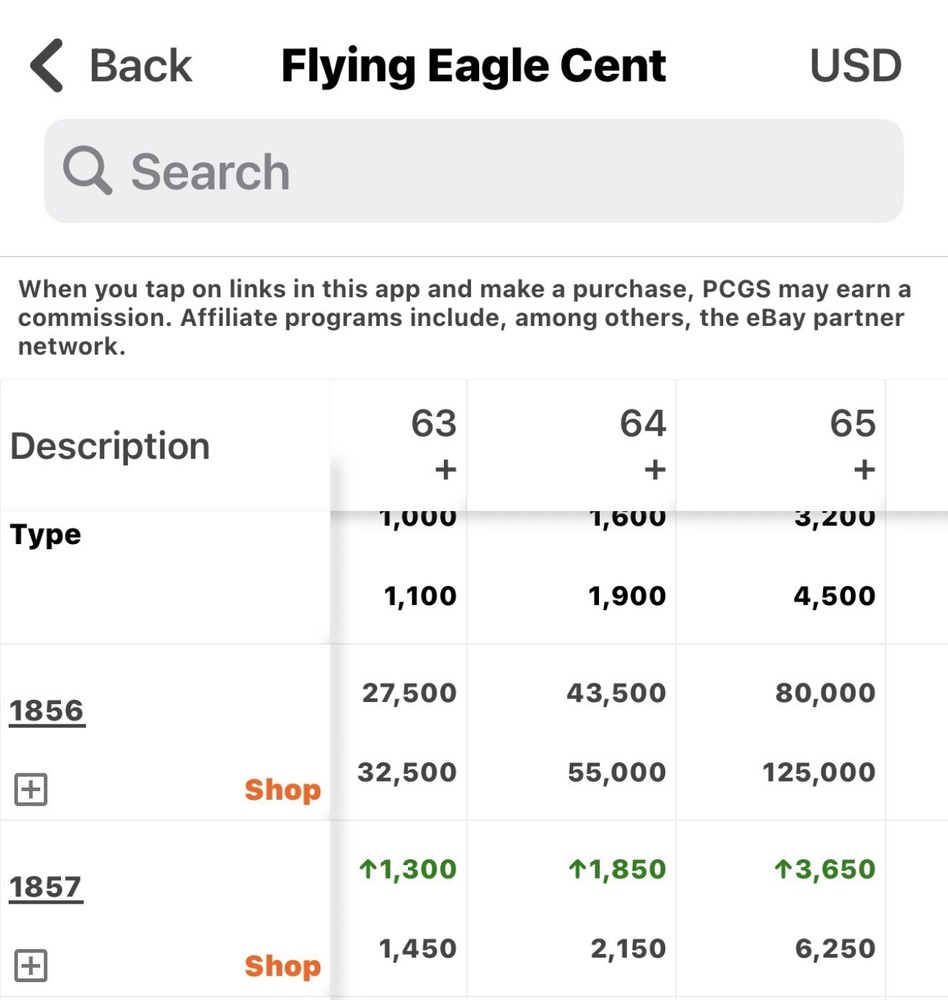The height and width of the screenshot is (1000, 948).
Task: Tap the 1856 grade 65 price 80,000
Action: (825, 693)
